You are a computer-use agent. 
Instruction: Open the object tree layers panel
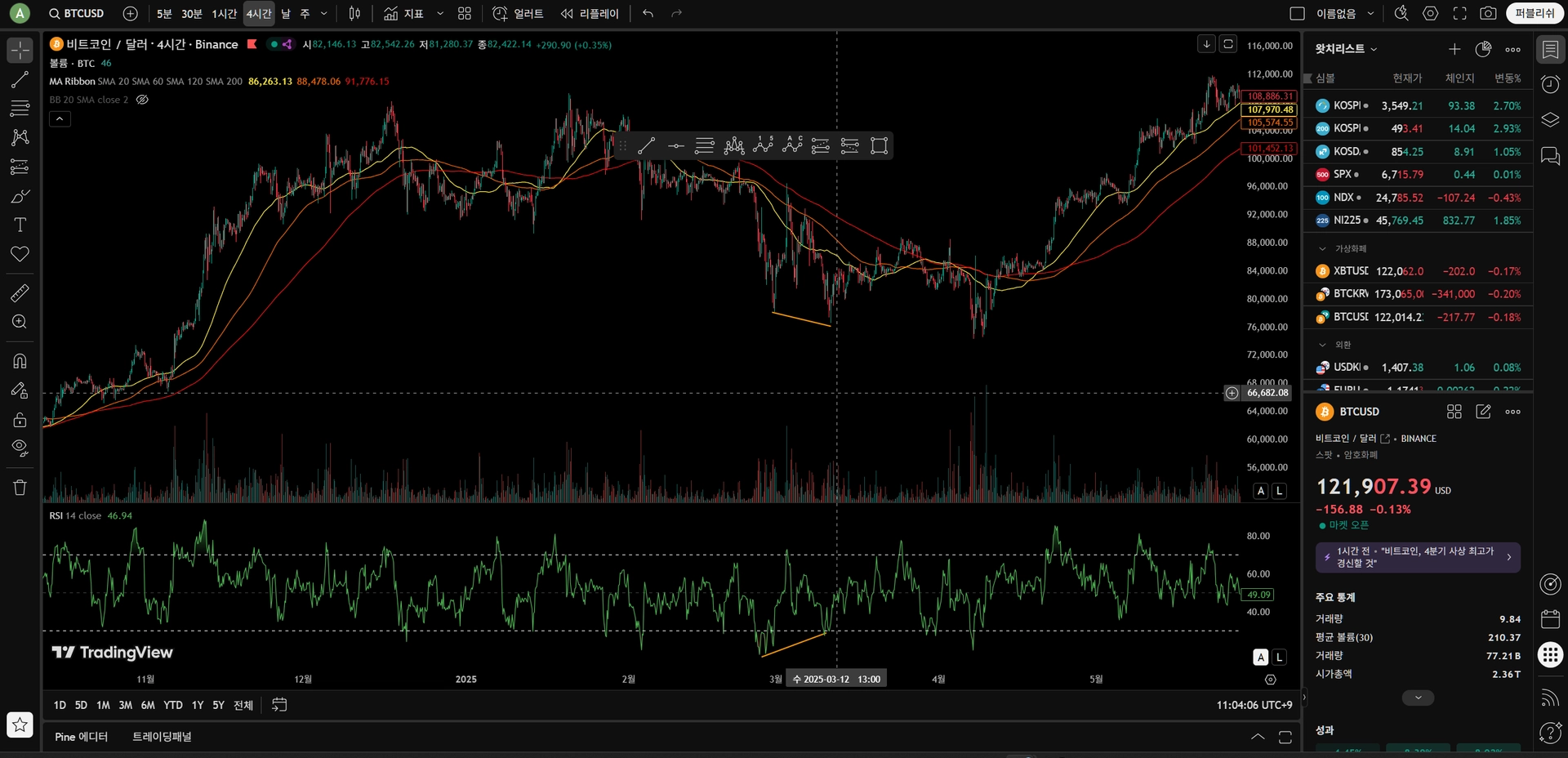pos(1550,120)
